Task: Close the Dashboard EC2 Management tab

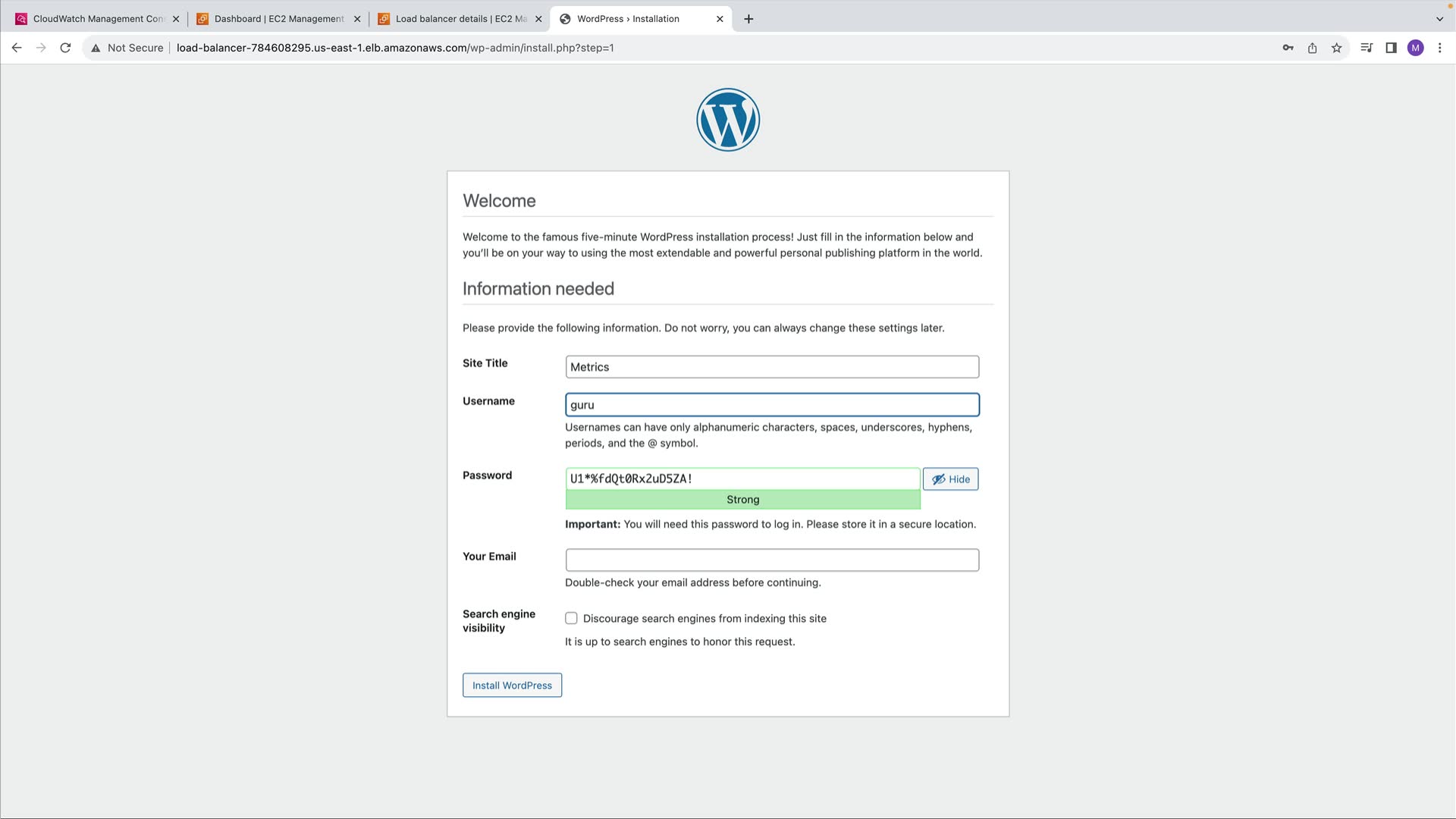Action: 357,19
